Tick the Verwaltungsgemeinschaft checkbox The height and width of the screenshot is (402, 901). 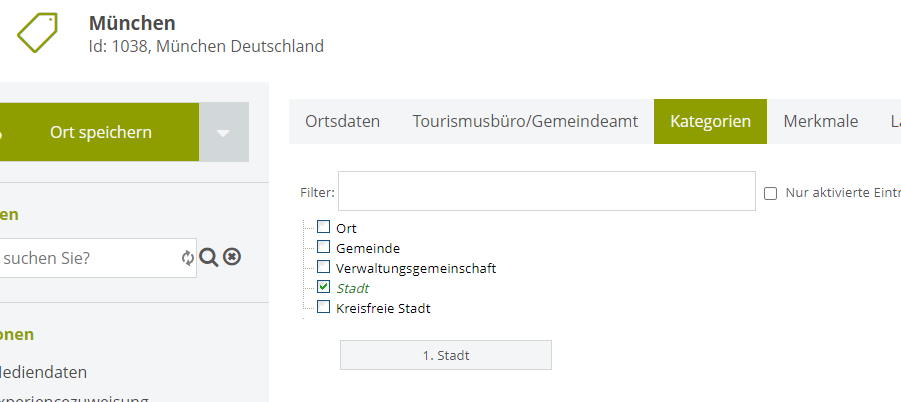coord(324,266)
